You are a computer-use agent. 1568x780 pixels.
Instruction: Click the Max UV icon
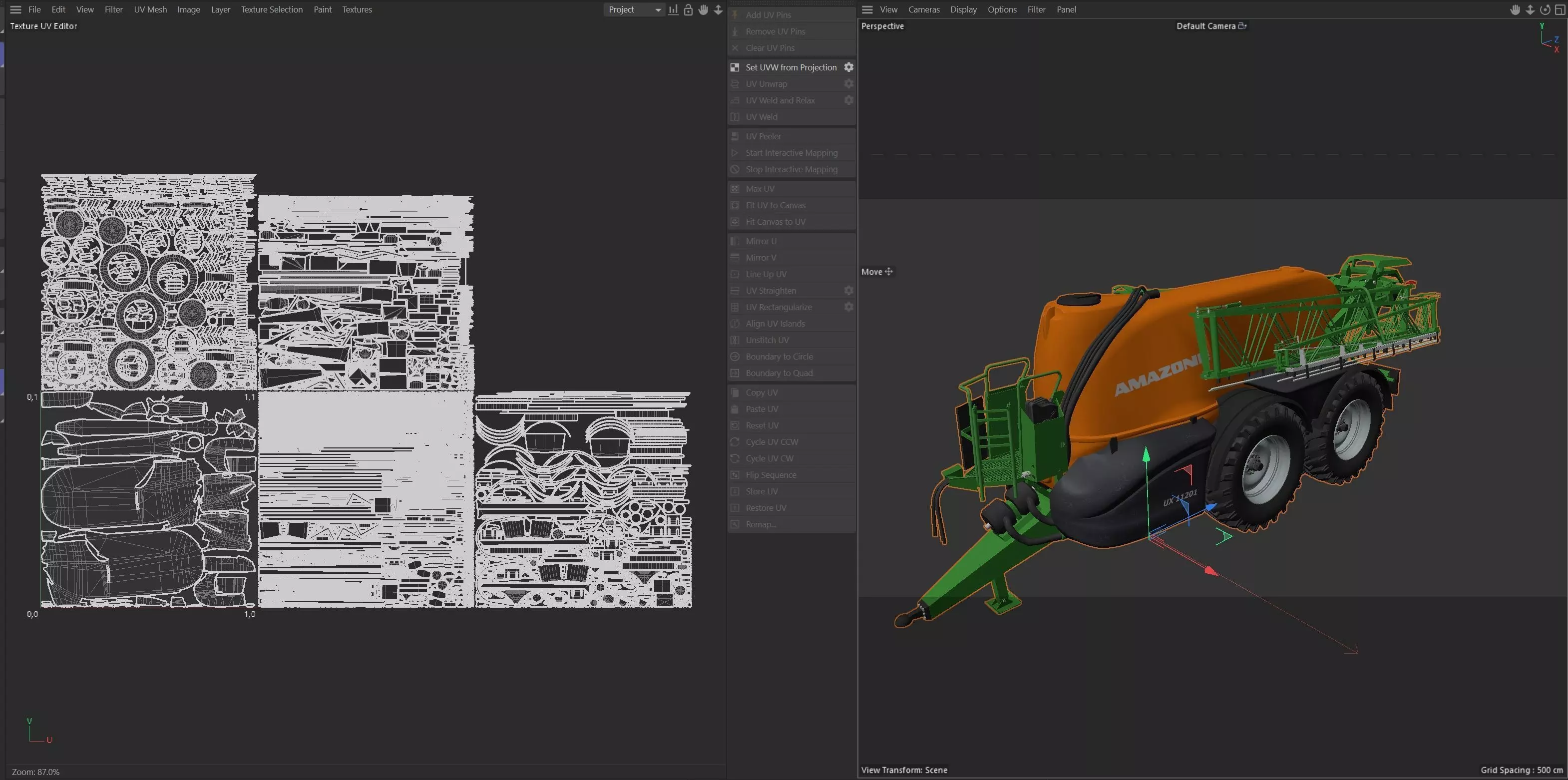735,189
